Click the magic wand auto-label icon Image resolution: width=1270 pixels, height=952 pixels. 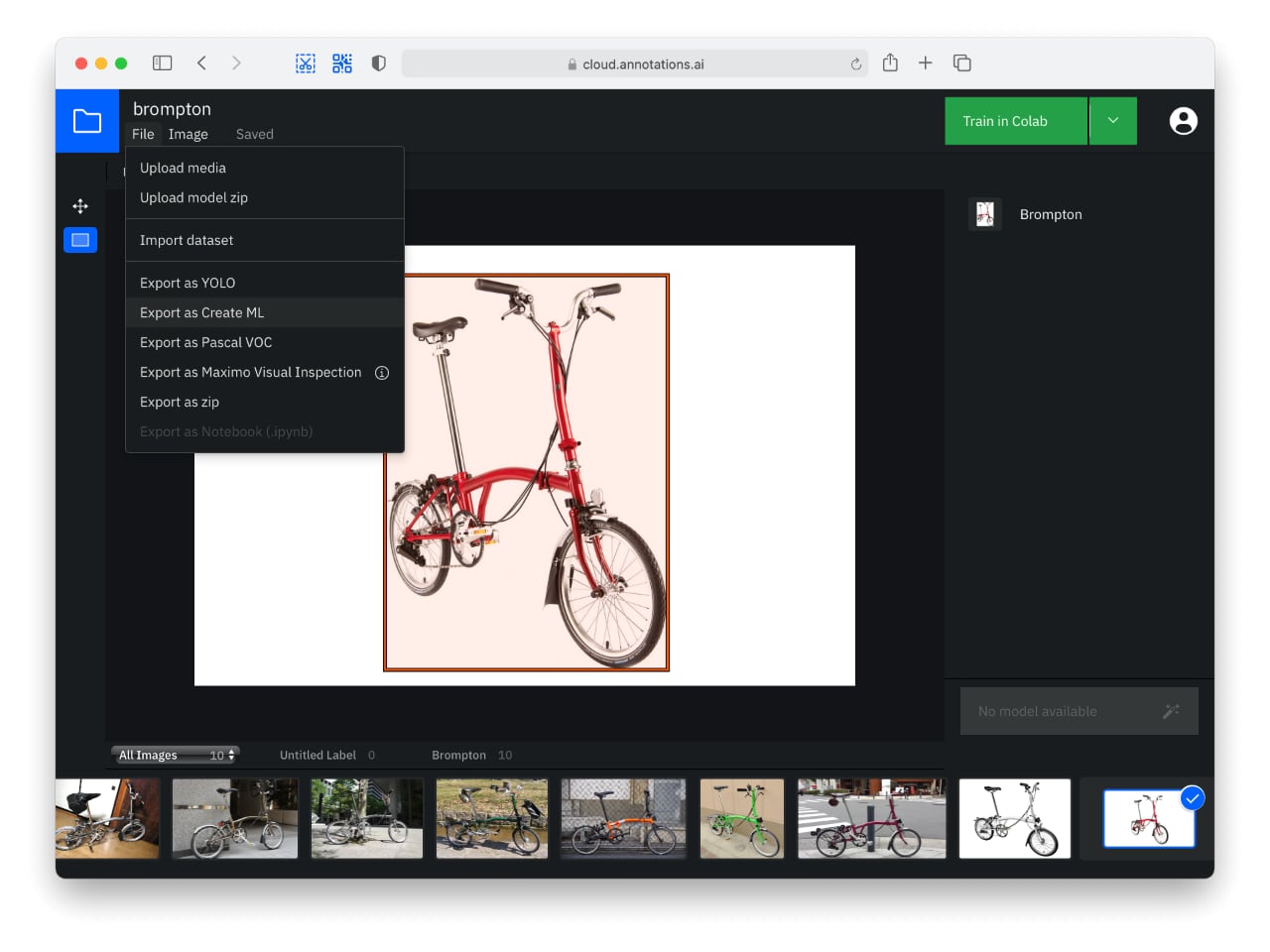(x=1171, y=711)
